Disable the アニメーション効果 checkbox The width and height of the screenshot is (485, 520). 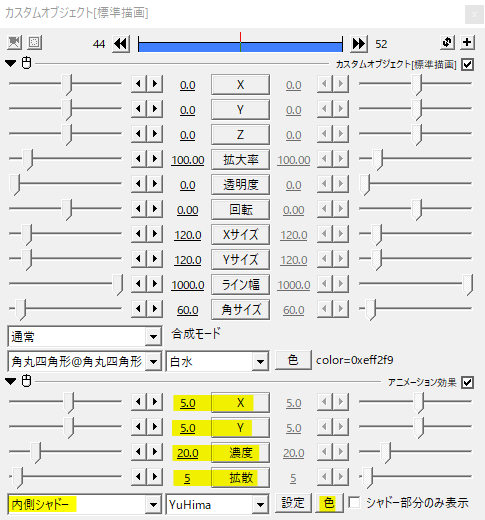coord(467,383)
